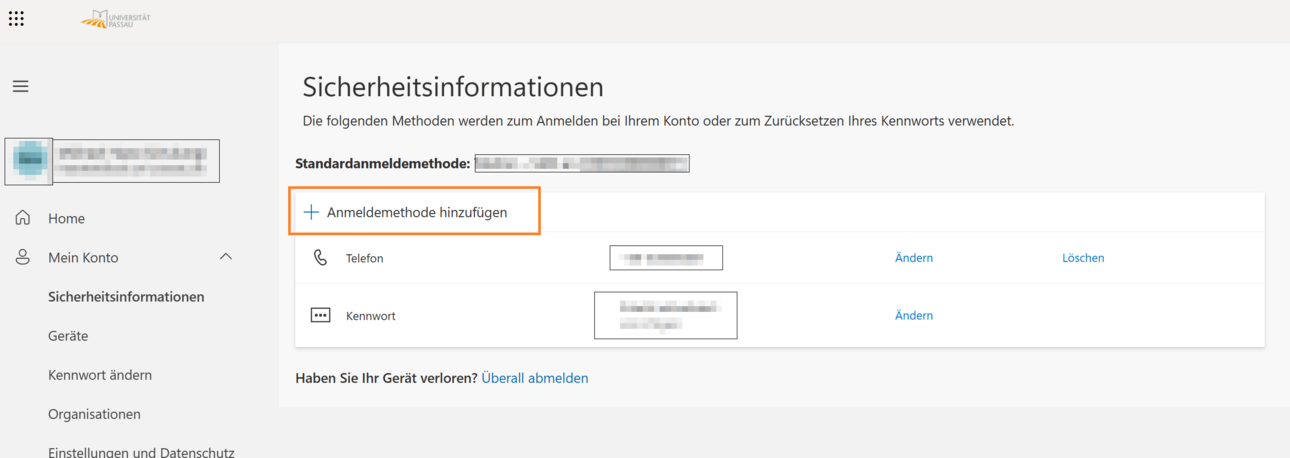Click the Telefon phone icon
Viewport: 1290px width, 458px height.
click(x=320, y=258)
